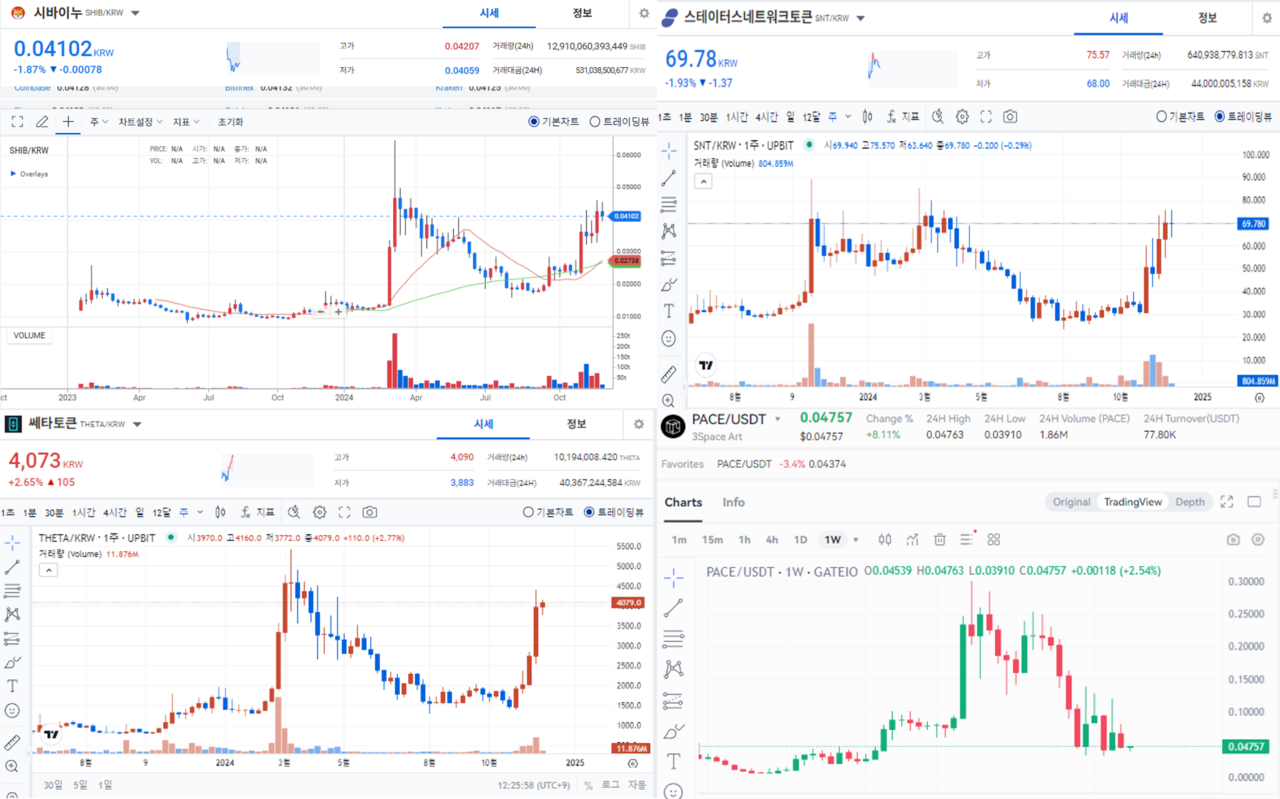The image size is (1280, 799).
Task: Open the 차트설정 dropdown on SHIB chart
Action: point(140,122)
